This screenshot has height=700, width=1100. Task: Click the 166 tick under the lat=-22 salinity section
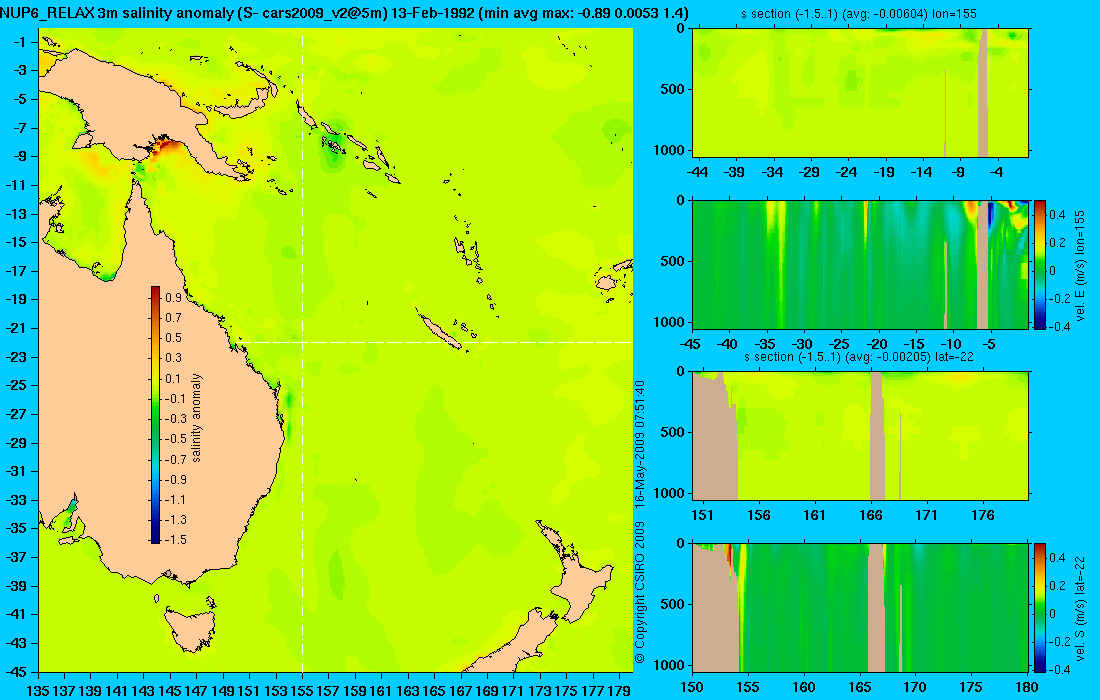(871, 516)
